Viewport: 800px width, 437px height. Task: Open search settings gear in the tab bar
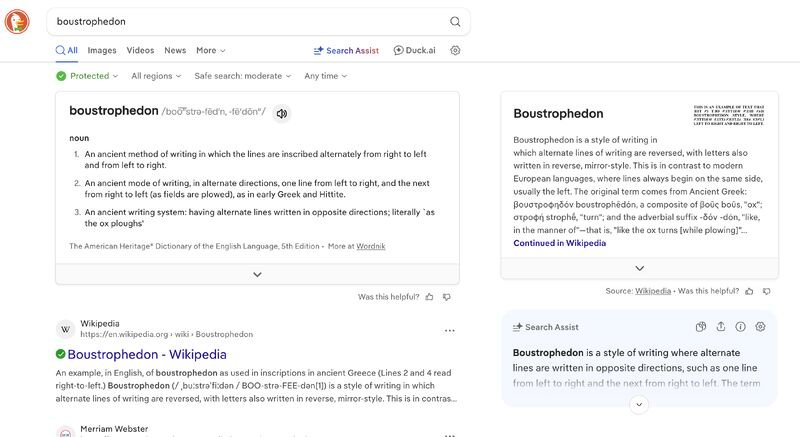click(455, 50)
